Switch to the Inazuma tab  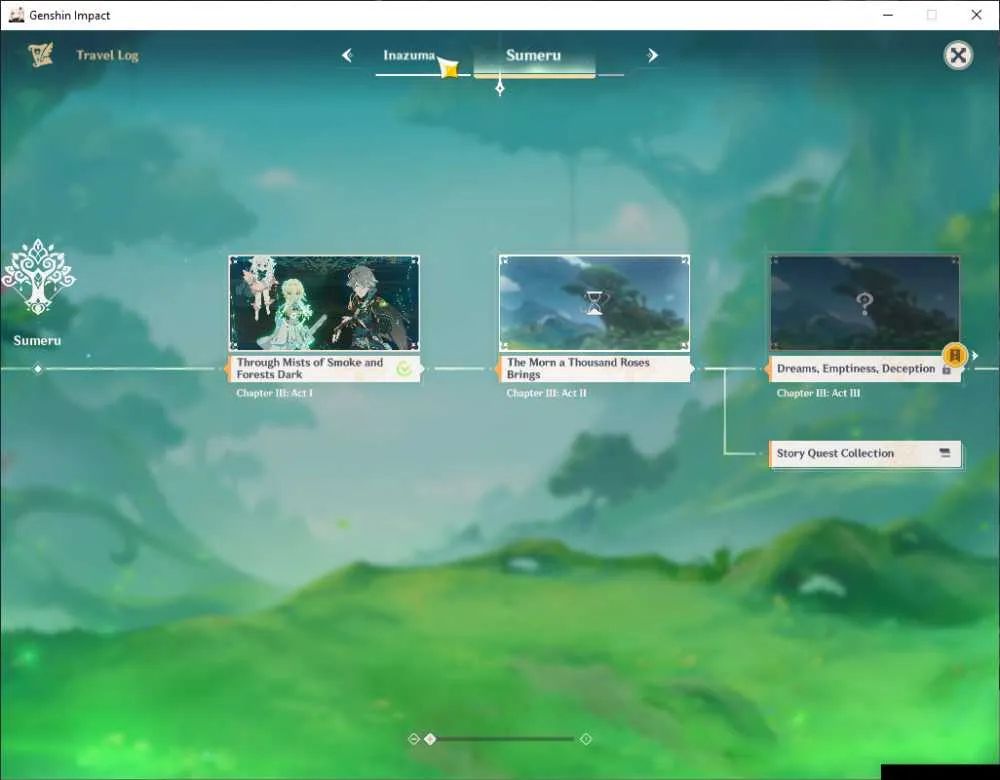coord(409,55)
